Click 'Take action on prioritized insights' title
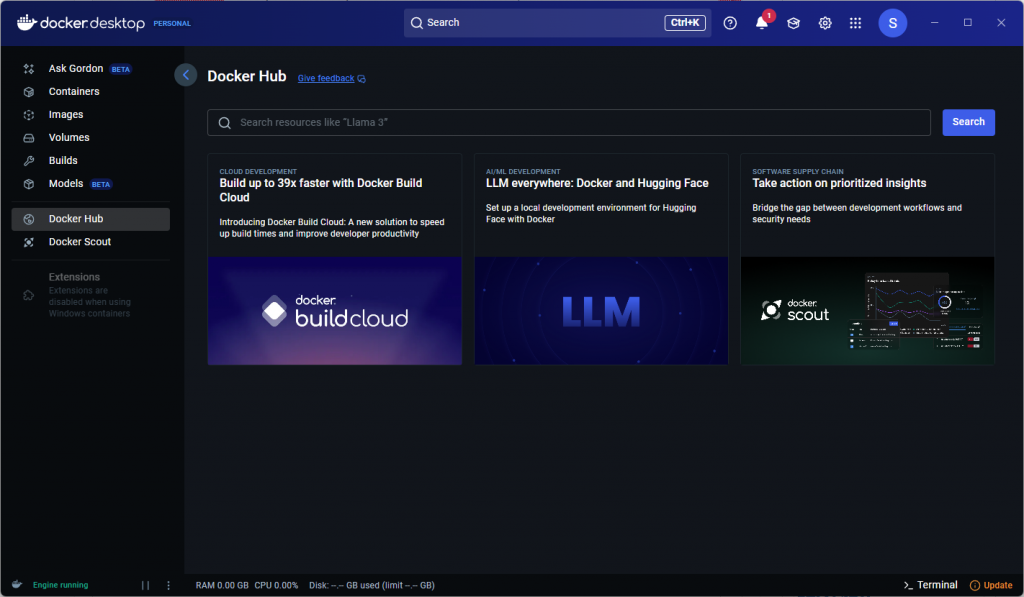This screenshot has width=1024, height=597. point(839,183)
